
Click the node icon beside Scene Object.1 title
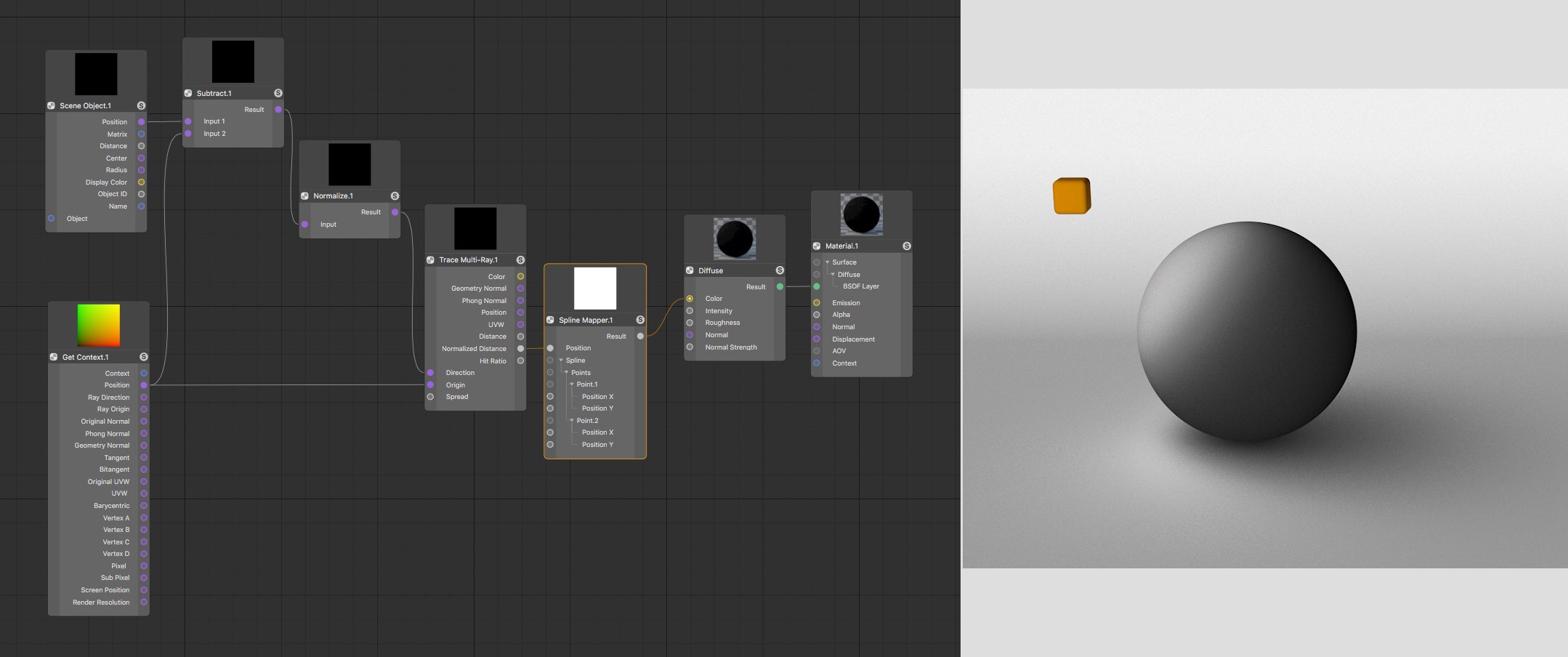point(51,105)
